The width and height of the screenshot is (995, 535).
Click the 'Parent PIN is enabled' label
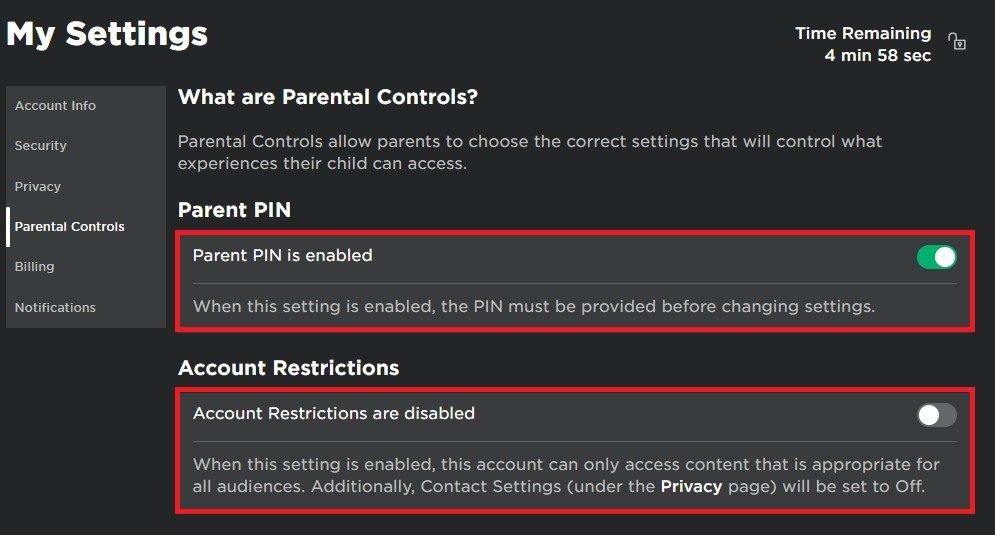point(282,256)
